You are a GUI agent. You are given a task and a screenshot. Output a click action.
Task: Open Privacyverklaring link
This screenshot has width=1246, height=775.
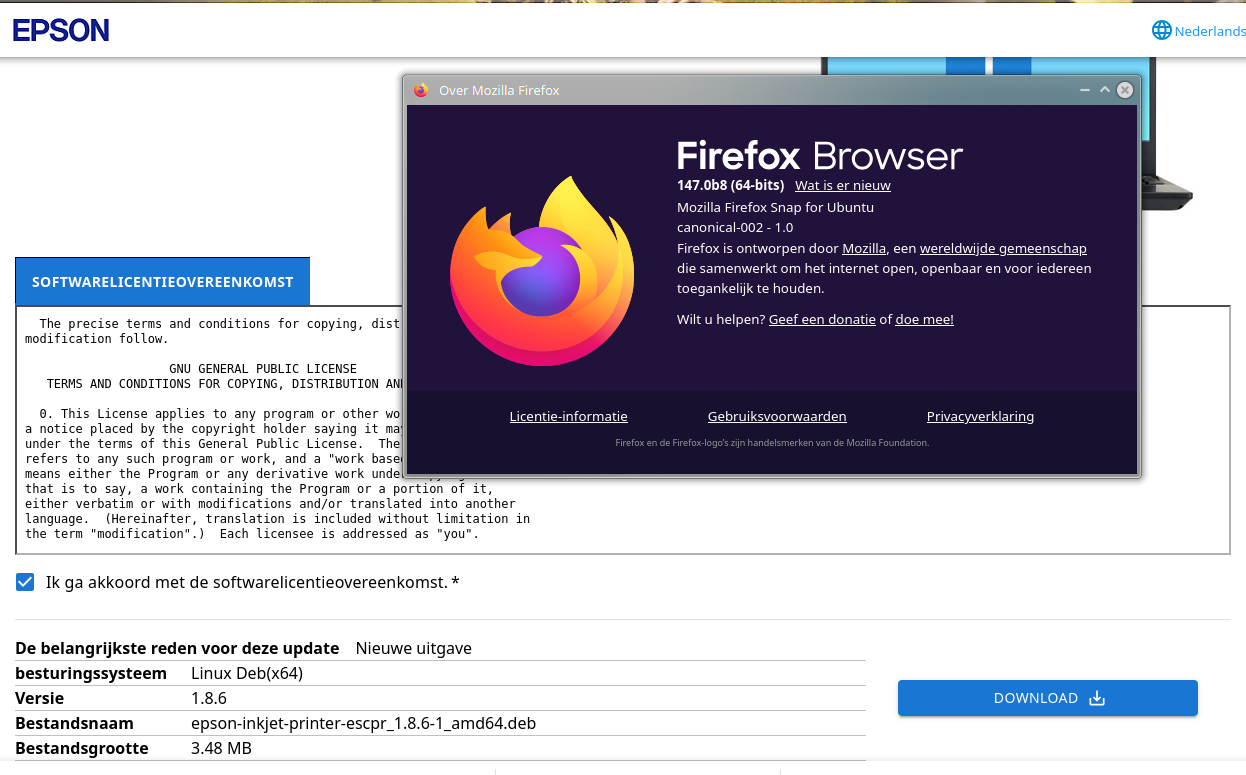(x=980, y=416)
